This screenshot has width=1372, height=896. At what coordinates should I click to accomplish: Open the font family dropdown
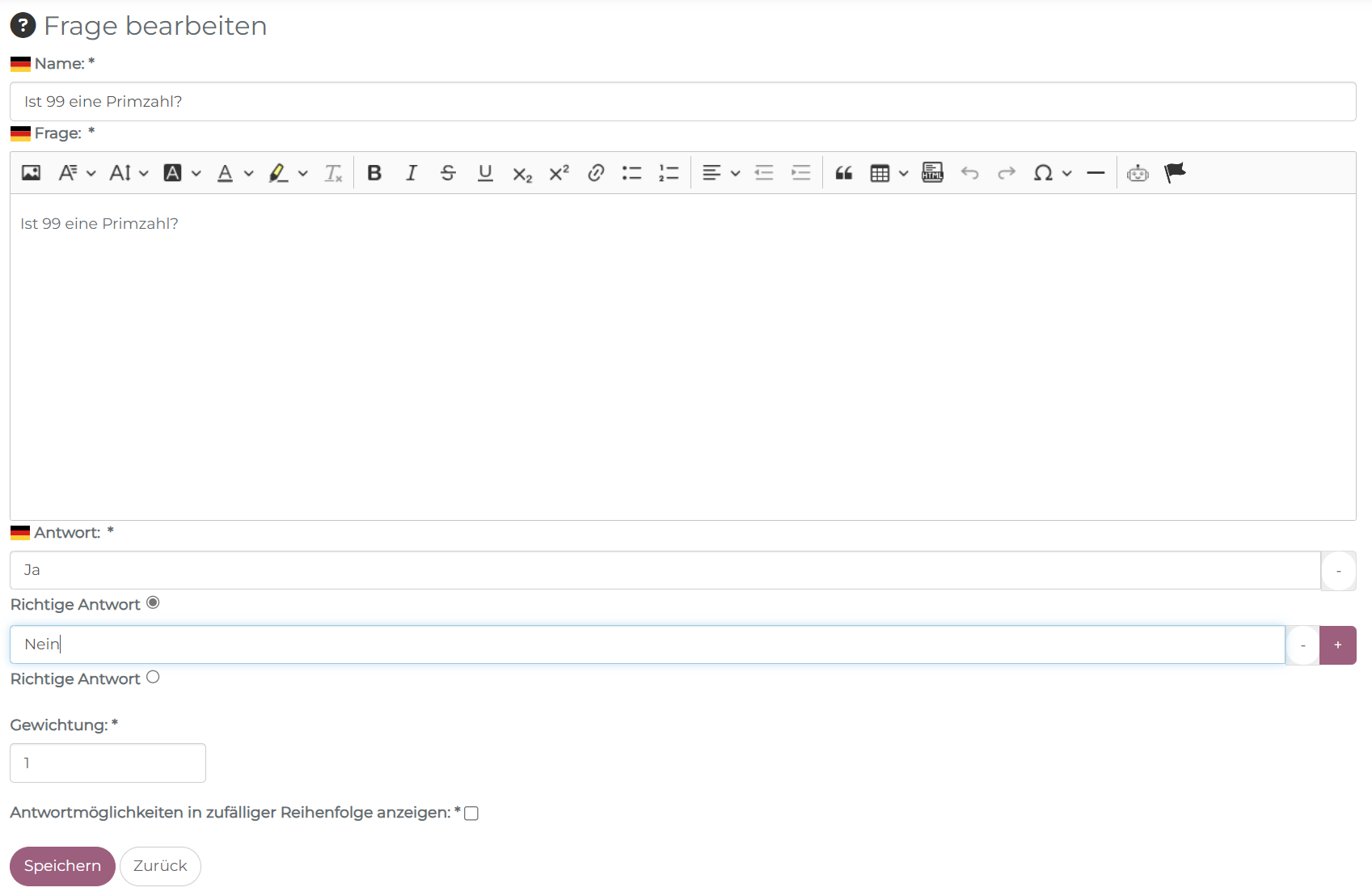coord(77,173)
